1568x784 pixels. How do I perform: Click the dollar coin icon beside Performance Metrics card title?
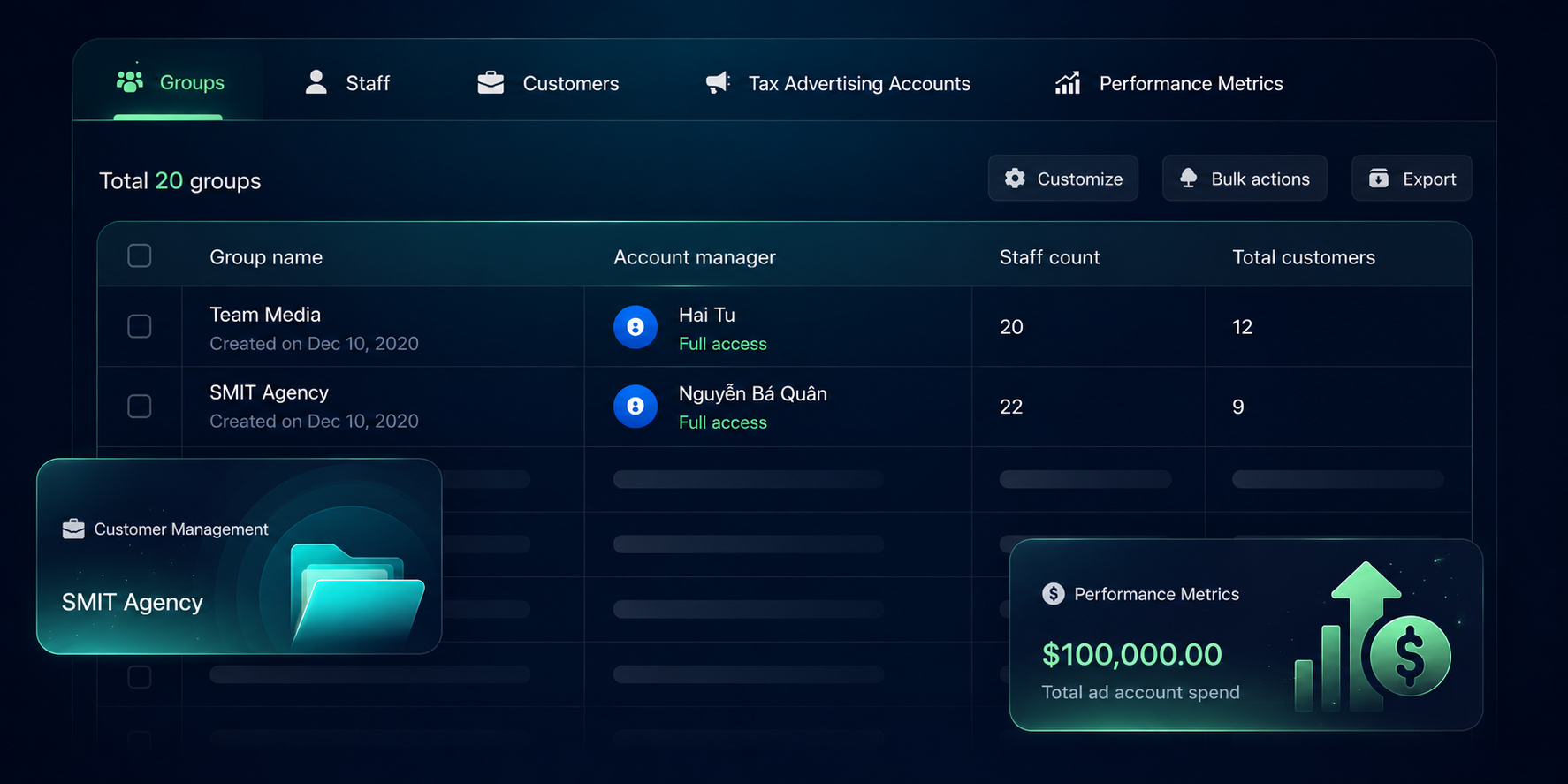click(1053, 594)
